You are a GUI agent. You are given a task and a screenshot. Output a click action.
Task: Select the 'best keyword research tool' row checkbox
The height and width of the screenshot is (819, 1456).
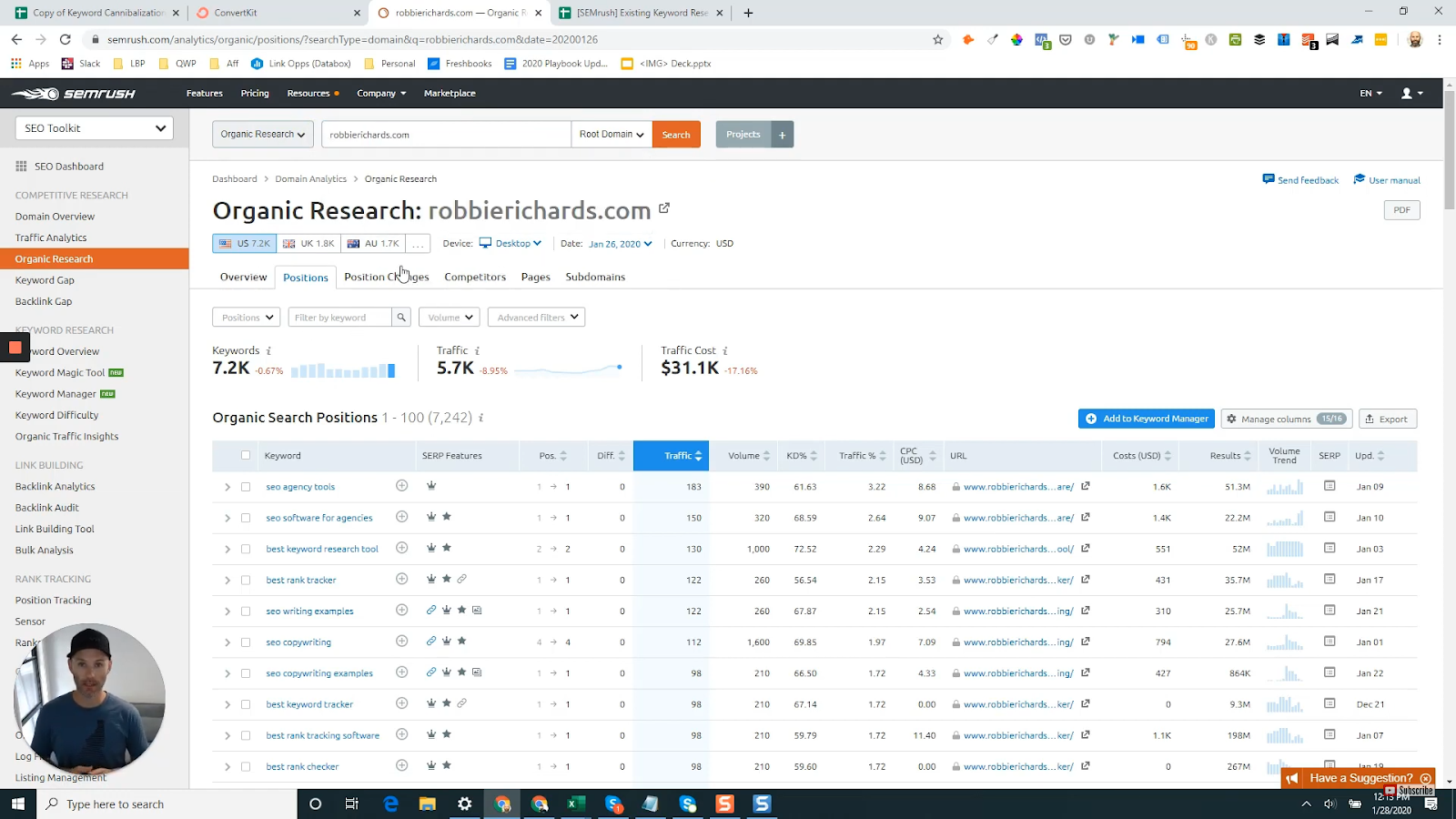coord(246,549)
